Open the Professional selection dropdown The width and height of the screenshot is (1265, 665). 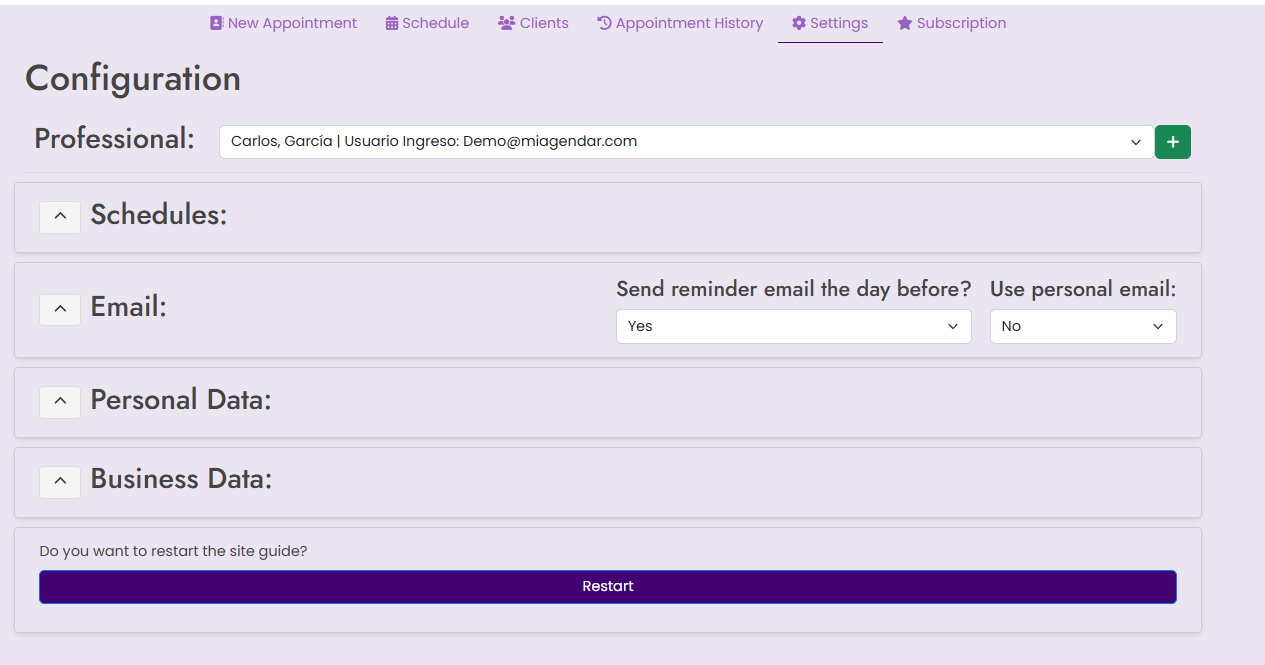(686, 142)
